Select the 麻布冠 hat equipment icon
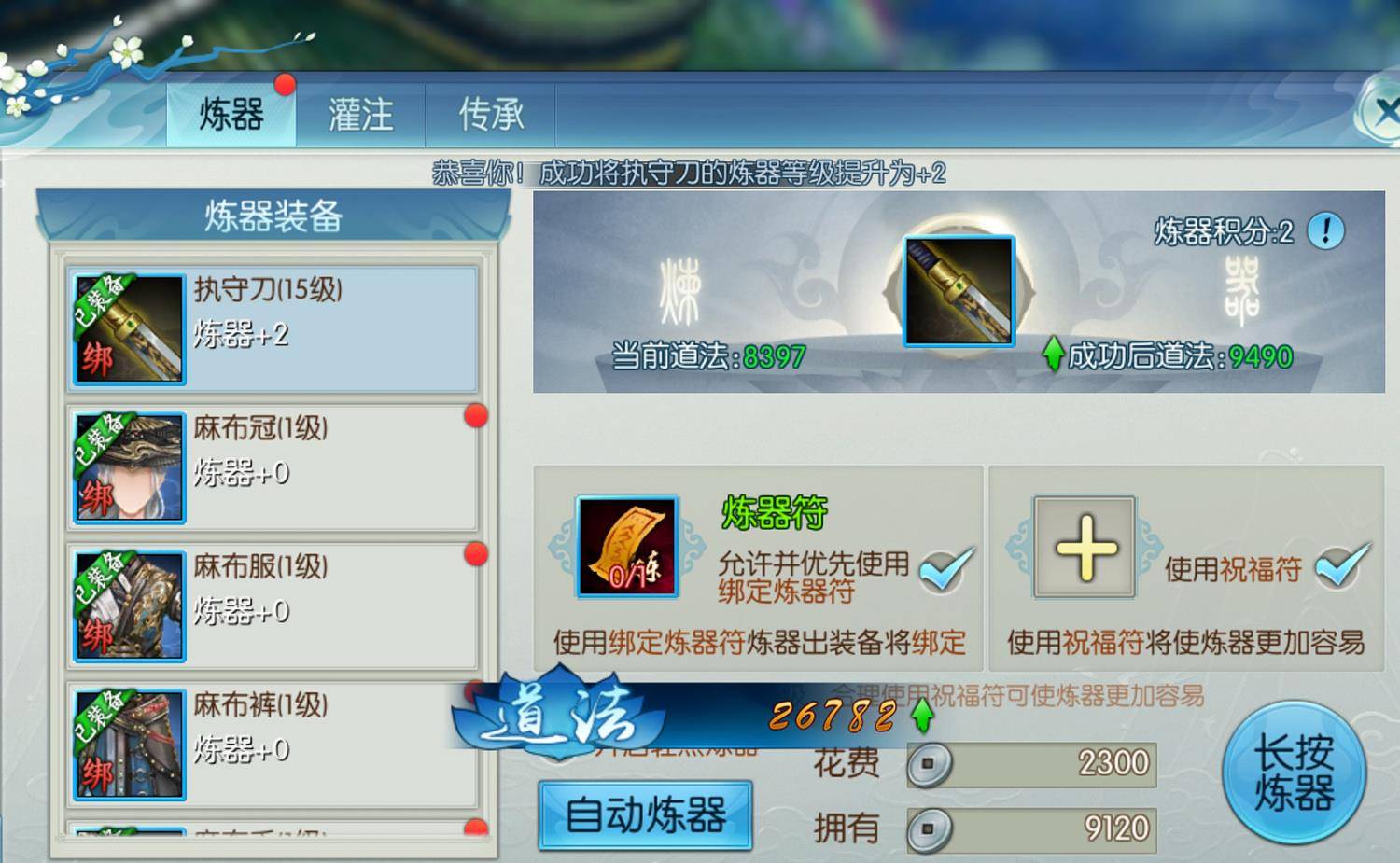Image resolution: width=1400 pixels, height=863 pixels. pos(129,467)
